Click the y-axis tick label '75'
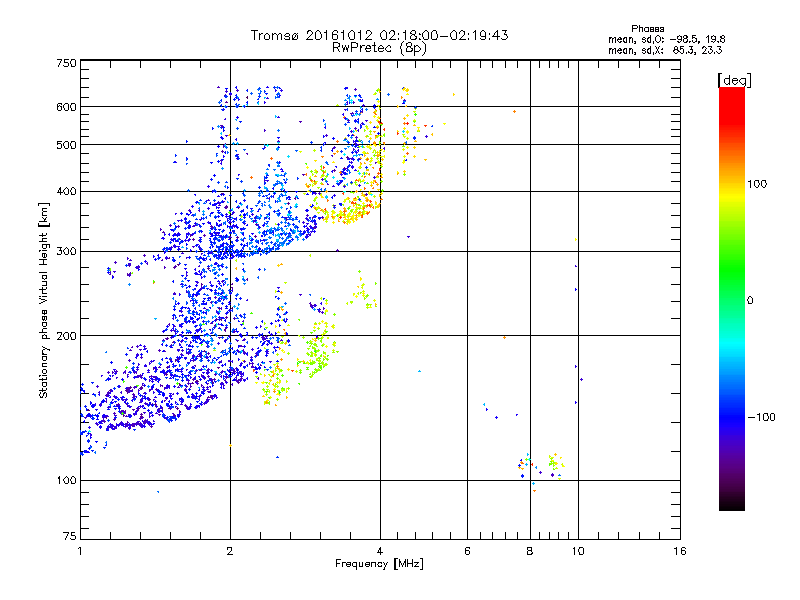Screen dimensions: 800x600 70,536
